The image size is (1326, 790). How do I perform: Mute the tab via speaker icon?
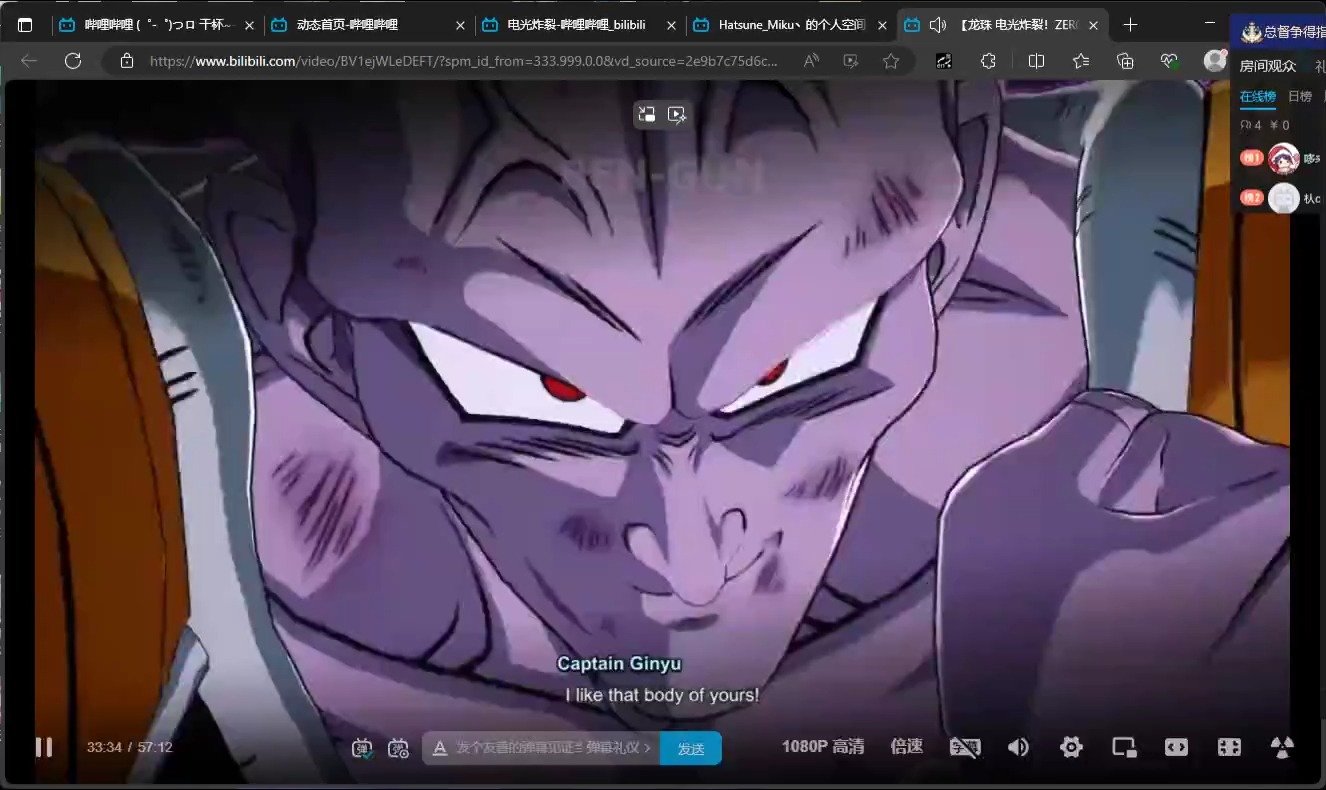937,25
